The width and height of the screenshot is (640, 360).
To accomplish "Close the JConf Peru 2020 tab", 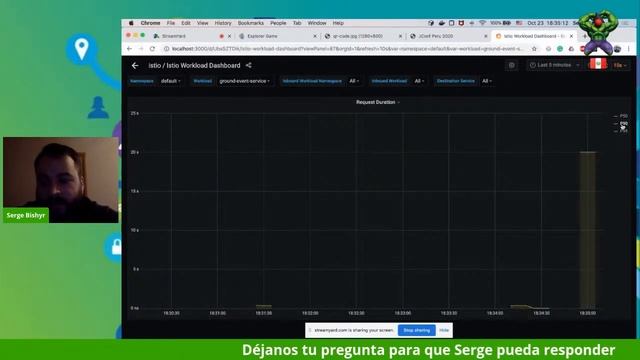I will [x=485, y=36].
